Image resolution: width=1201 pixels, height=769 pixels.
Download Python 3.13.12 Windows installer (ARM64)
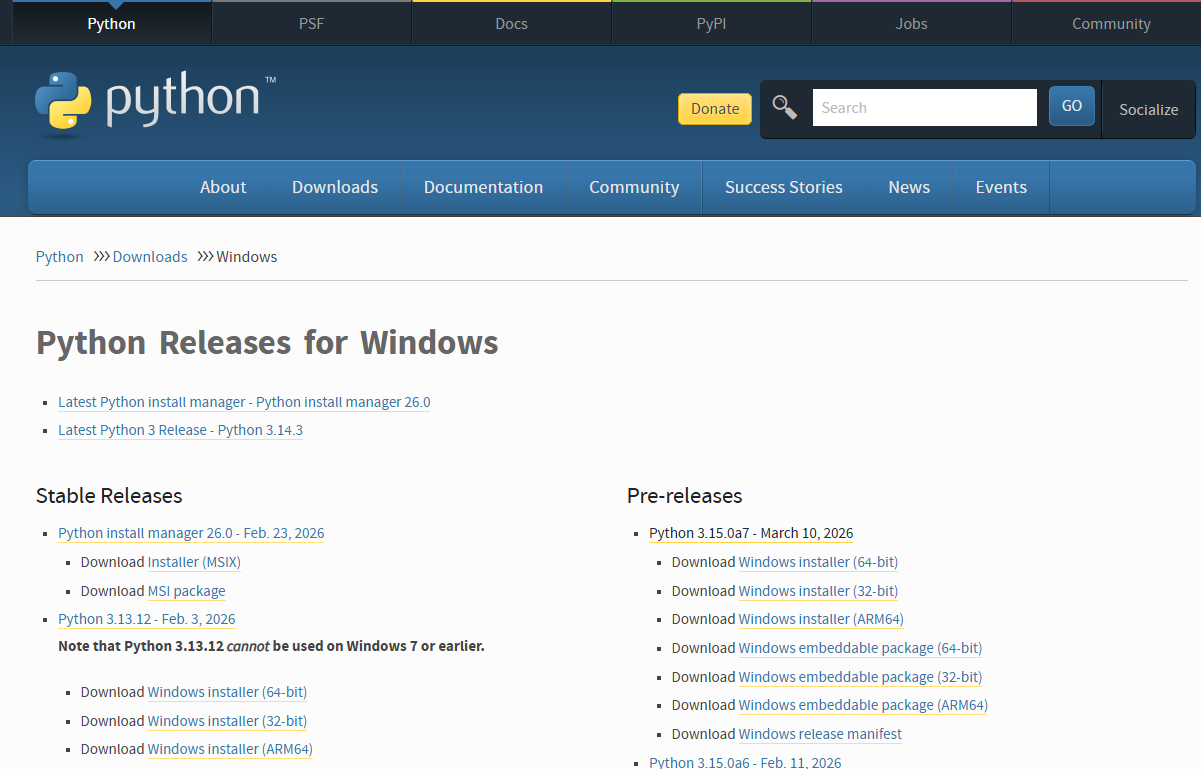(230, 749)
